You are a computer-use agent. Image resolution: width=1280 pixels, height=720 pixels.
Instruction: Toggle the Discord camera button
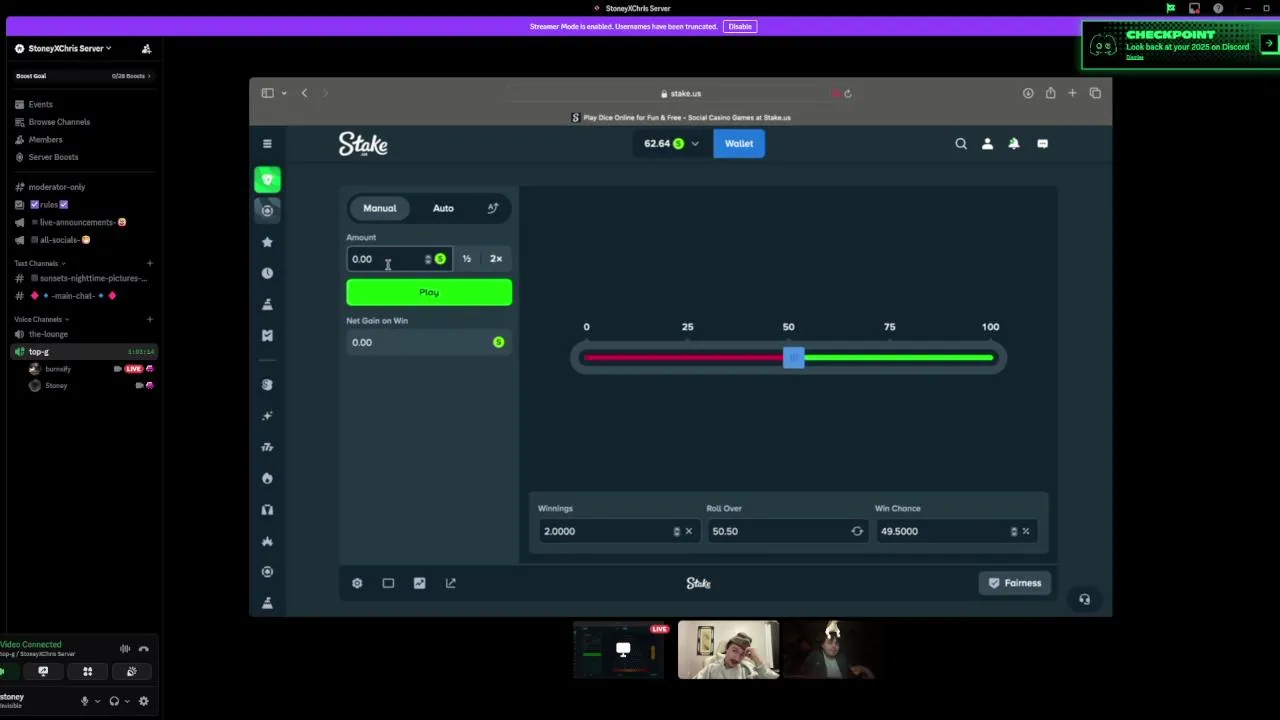(x=4, y=672)
